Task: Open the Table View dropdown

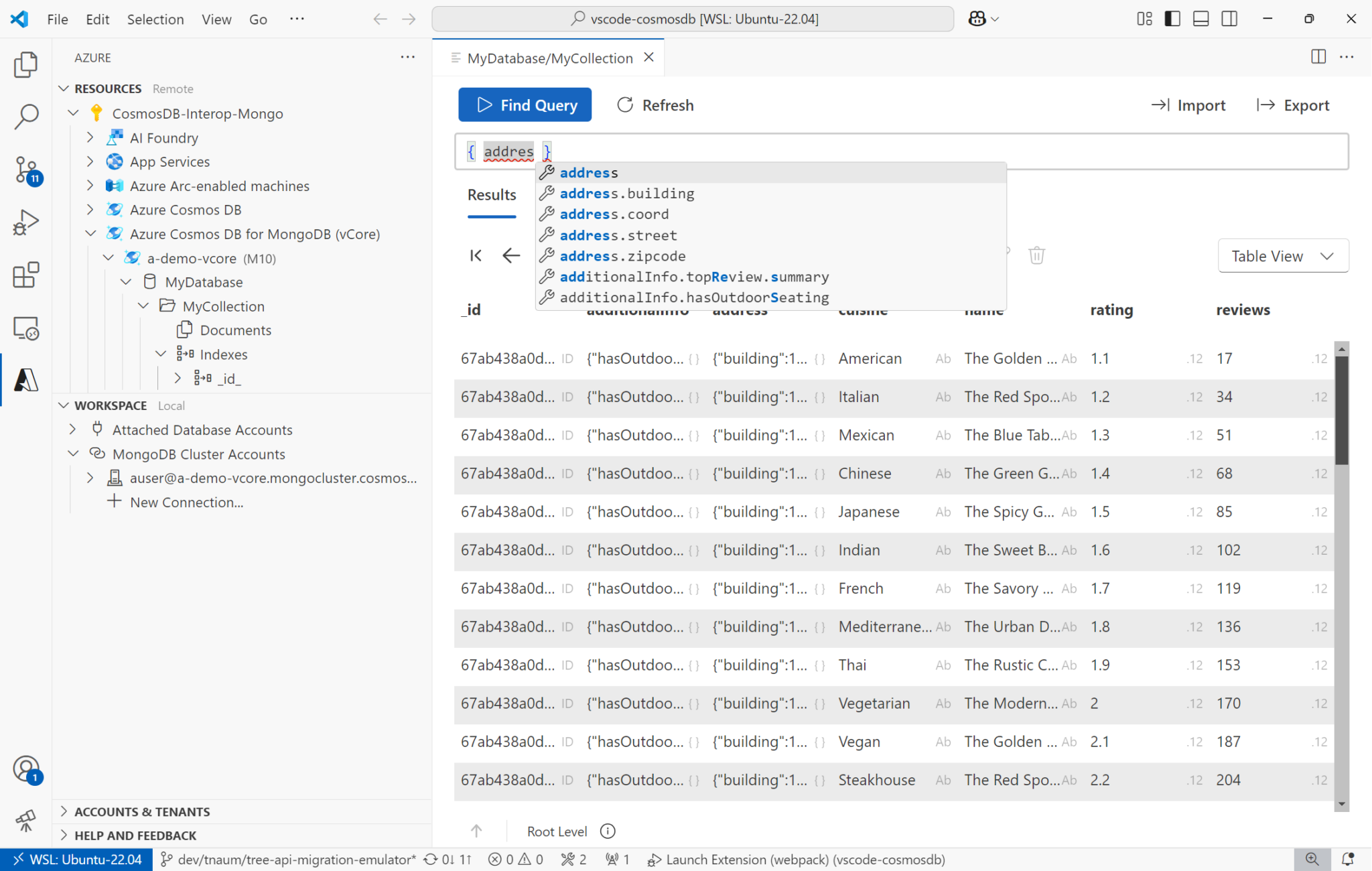Action: pyautogui.click(x=1282, y=255)
